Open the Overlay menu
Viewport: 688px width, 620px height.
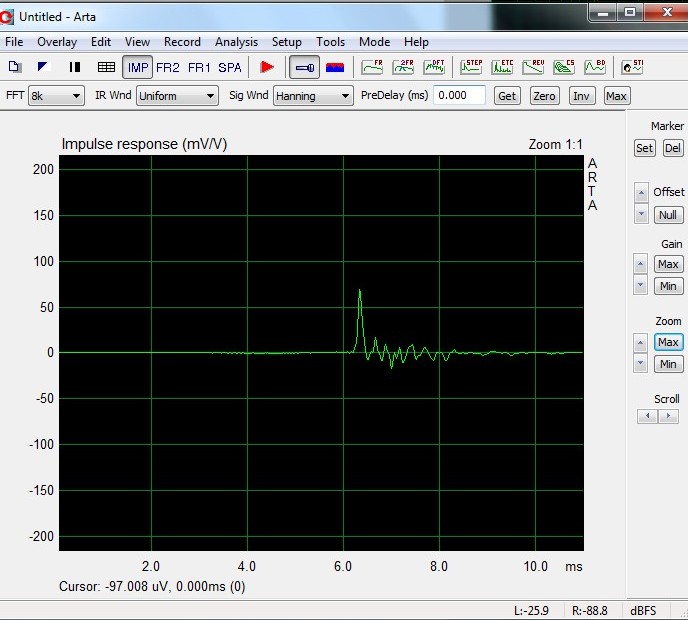[57, 42]
